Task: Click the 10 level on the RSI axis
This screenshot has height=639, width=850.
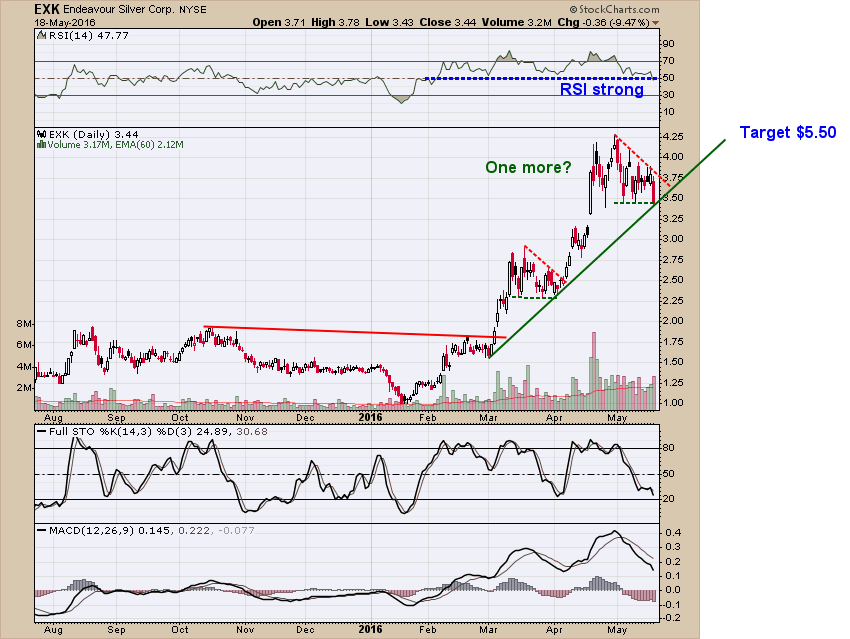Action: [668, 112]
